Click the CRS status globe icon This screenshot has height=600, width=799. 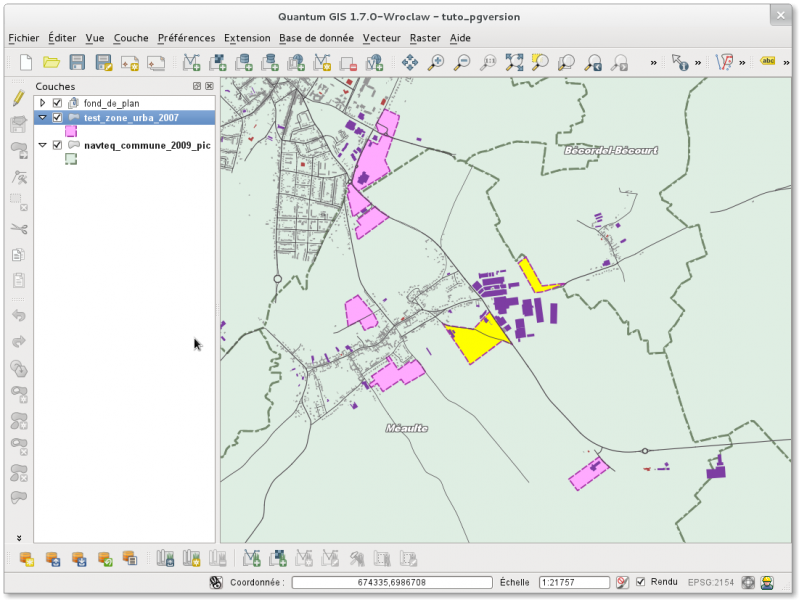(747, 582)
